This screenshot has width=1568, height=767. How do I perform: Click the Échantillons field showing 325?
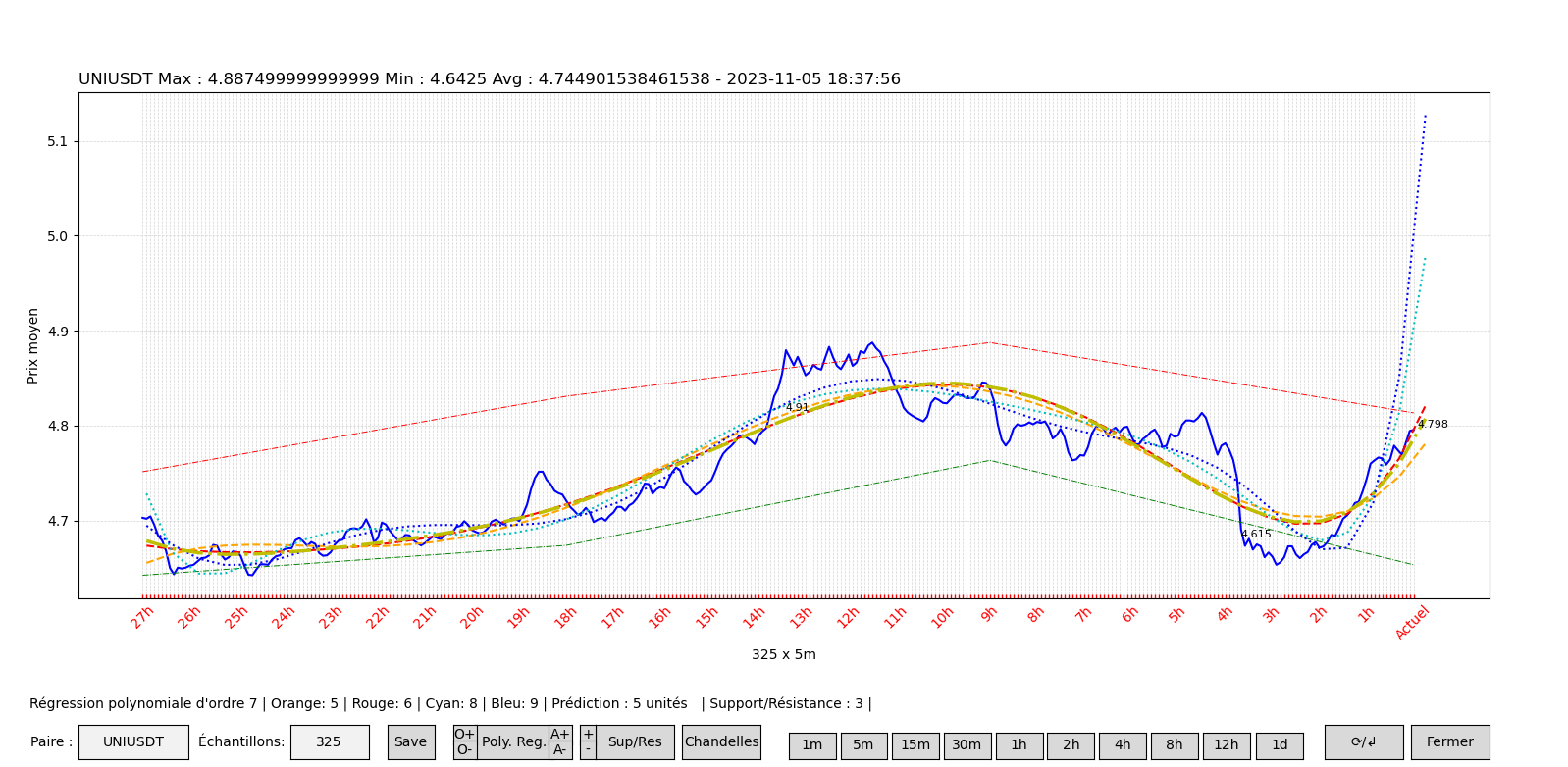coord(329,742)
